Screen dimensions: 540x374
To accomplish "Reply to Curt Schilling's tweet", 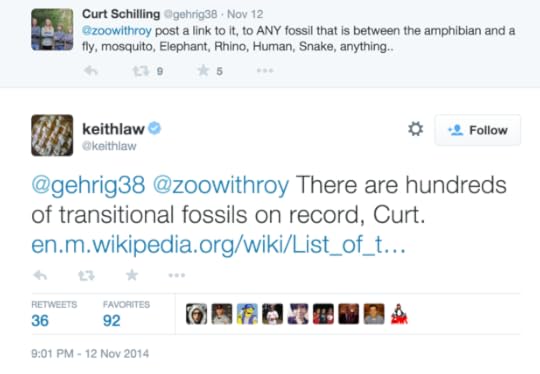I will pyautogui.click(x=91, y=71).
